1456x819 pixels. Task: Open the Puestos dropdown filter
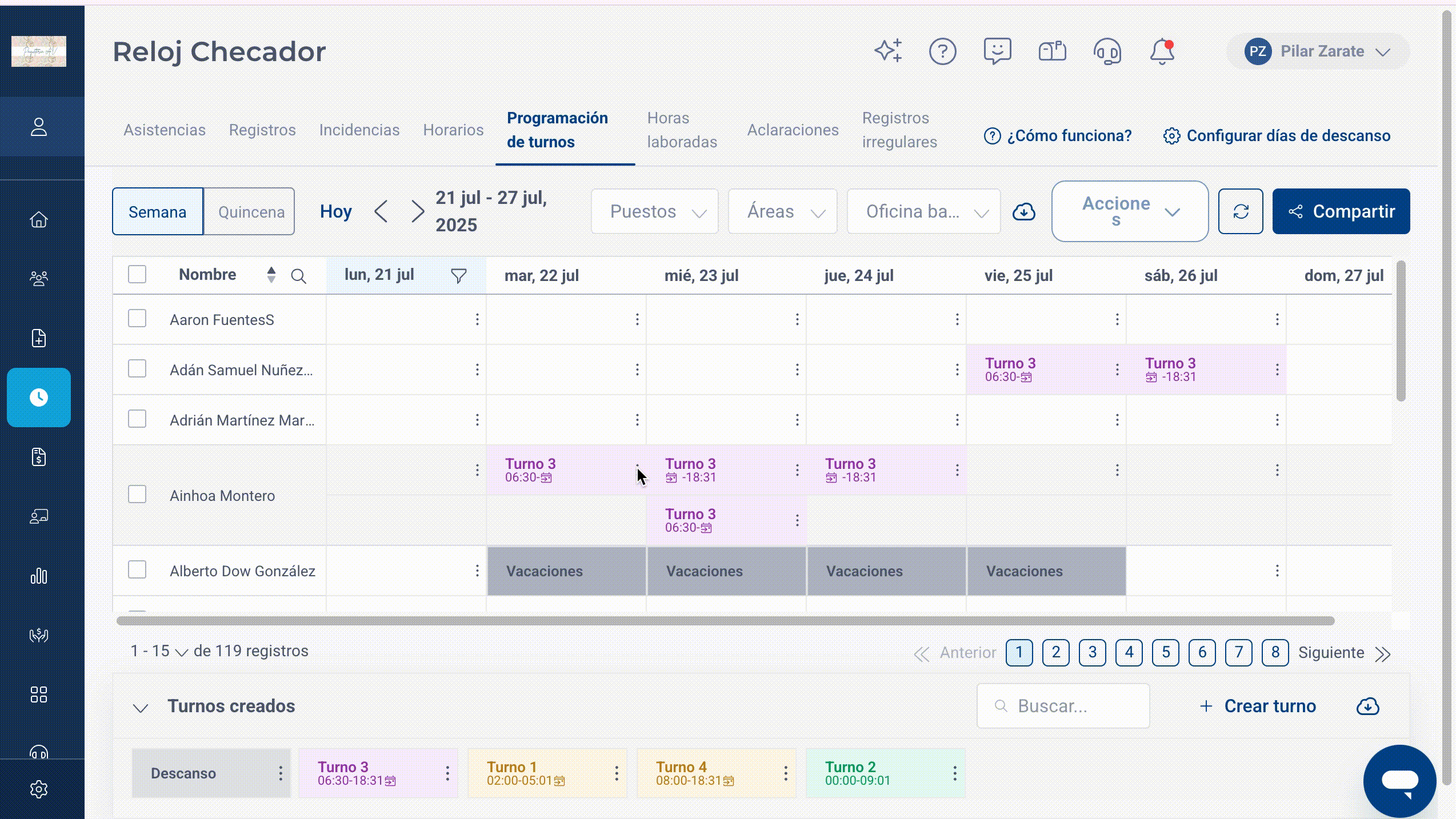pyautogui.click(x=655, y=212)
